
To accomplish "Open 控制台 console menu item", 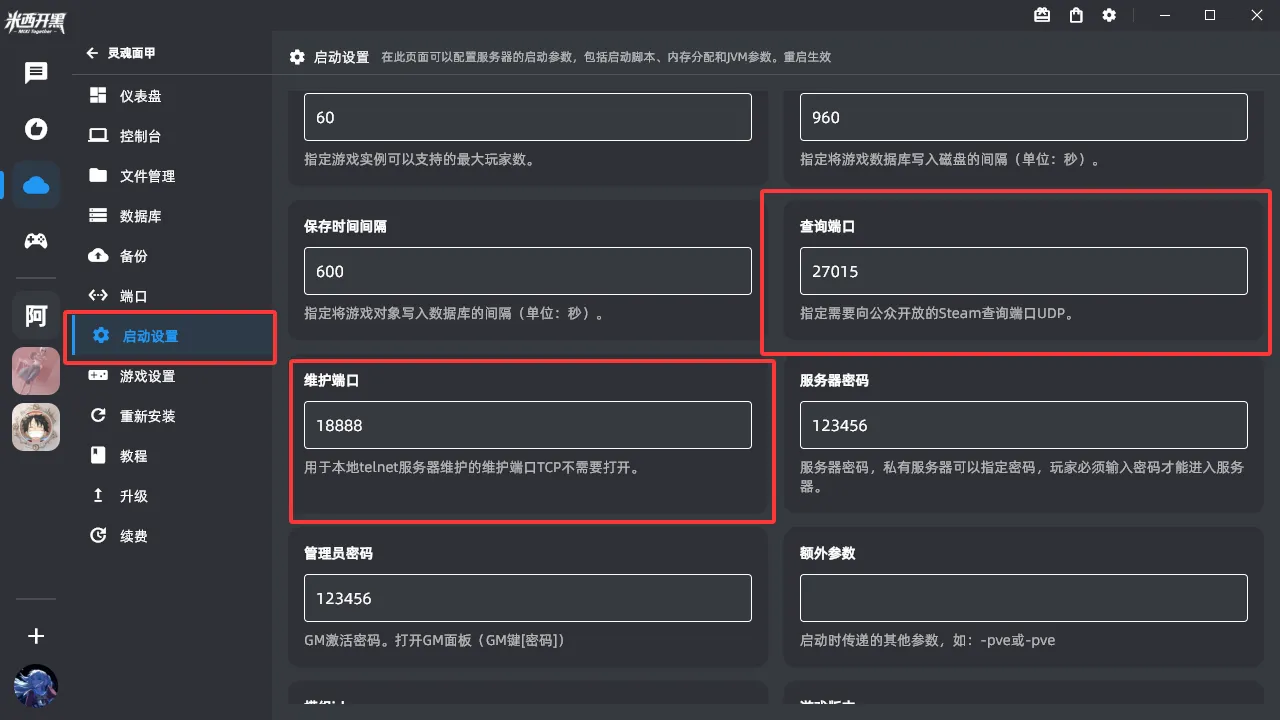I will tap(172, 136).
